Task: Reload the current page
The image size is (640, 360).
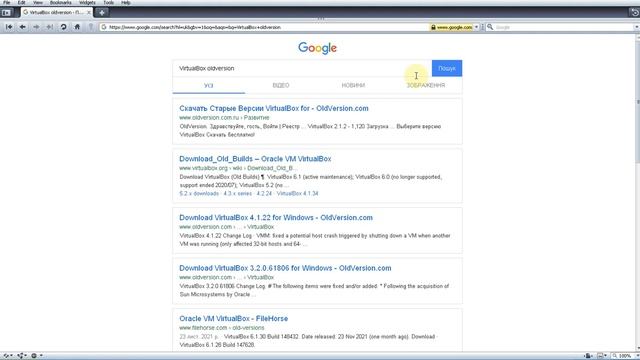Action: (x=63, y=27)
